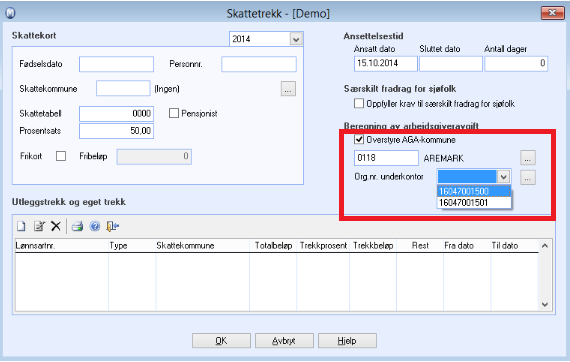Click the Til dato column header
The height and width of the screenshot is (362, 570).
[x=514, y=246]
